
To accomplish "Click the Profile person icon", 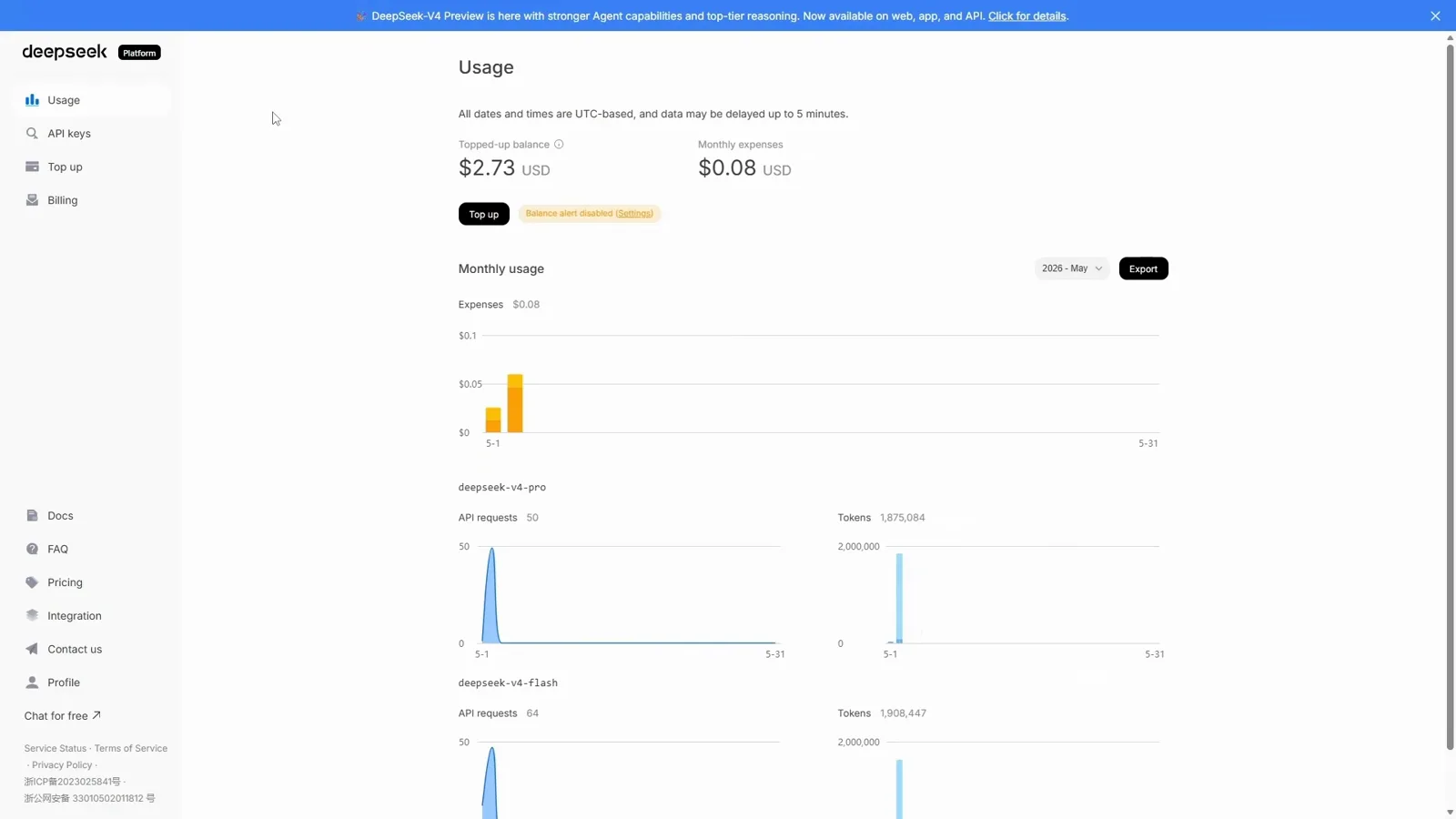I will click(32, 682).
